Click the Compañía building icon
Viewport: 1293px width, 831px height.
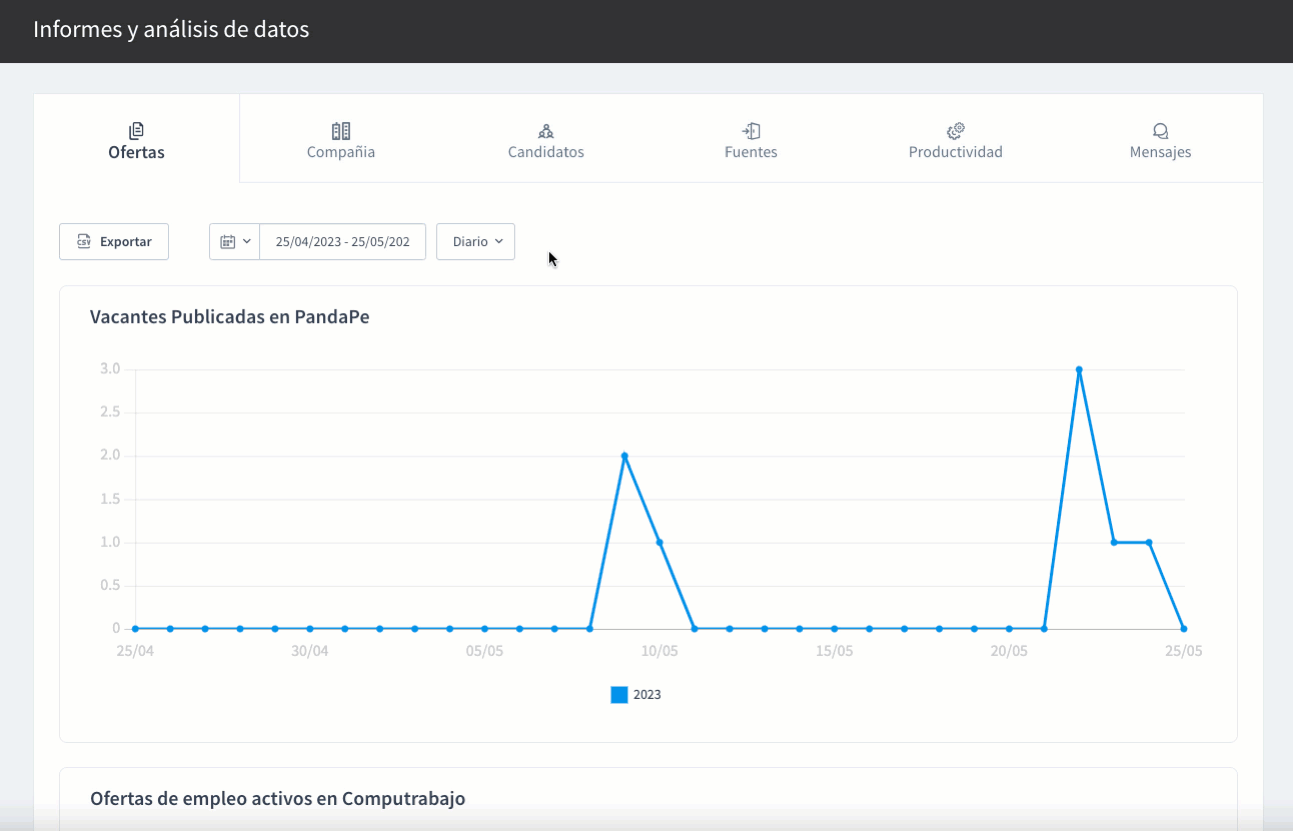coord(341,131)
